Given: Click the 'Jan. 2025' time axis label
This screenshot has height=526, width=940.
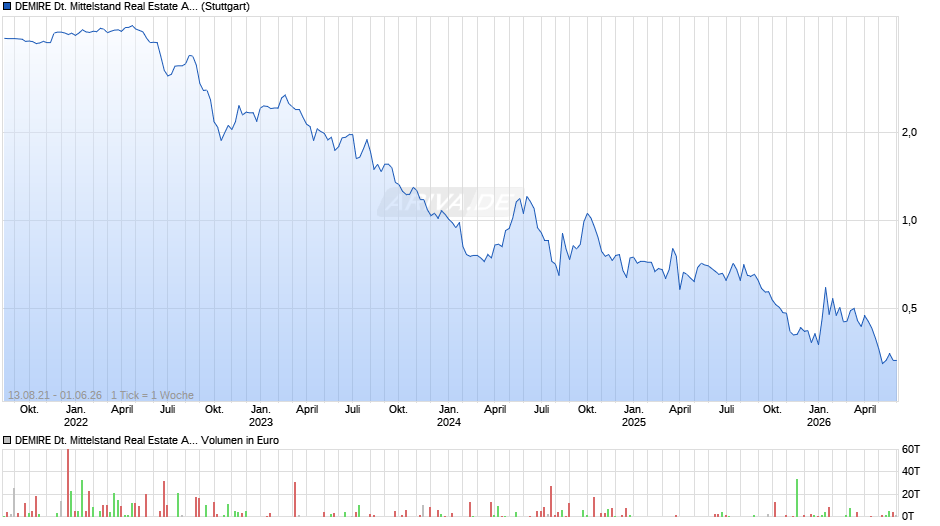Looking at the screenshot, I should pos(634,416).
